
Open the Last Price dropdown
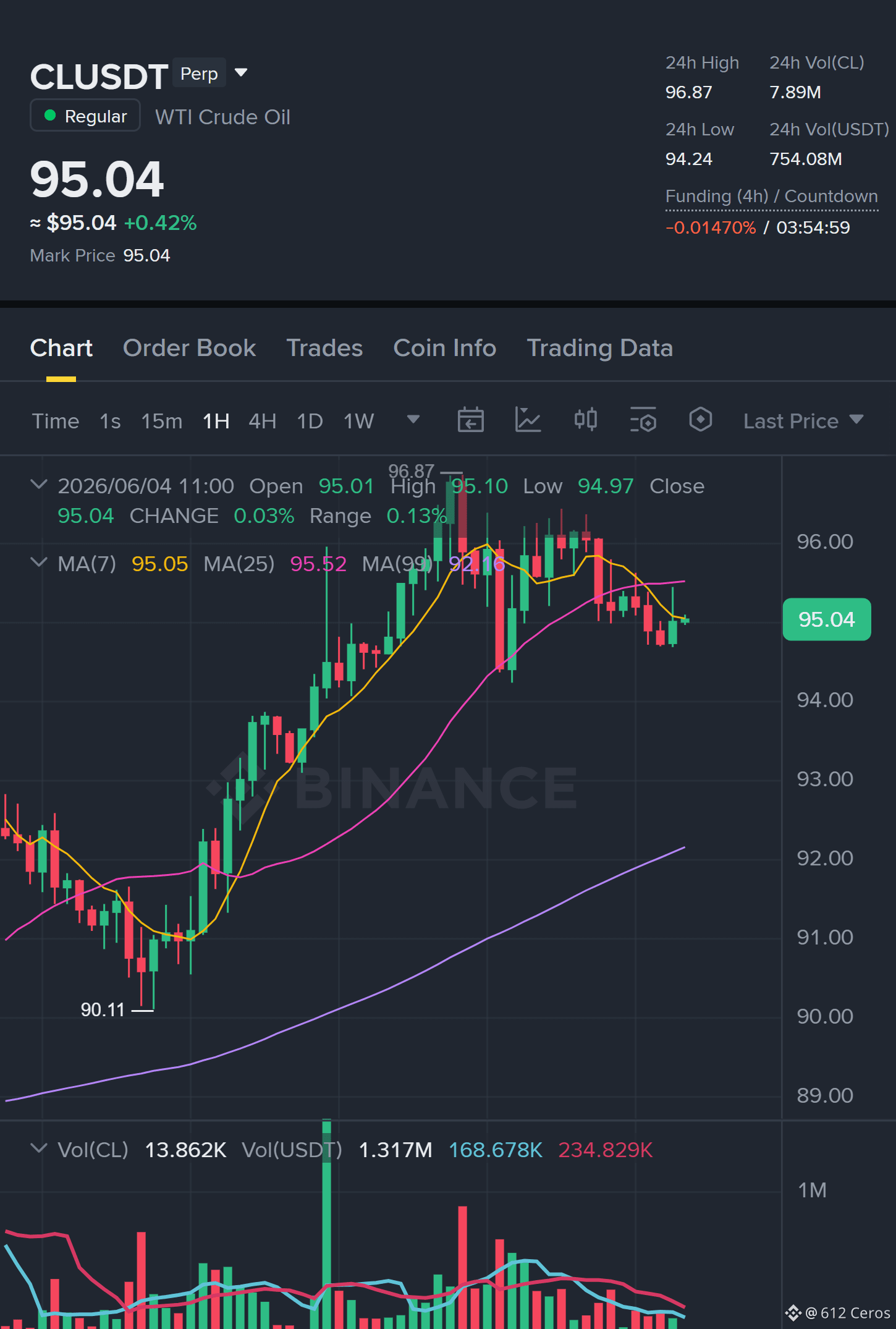coord(803,421)
